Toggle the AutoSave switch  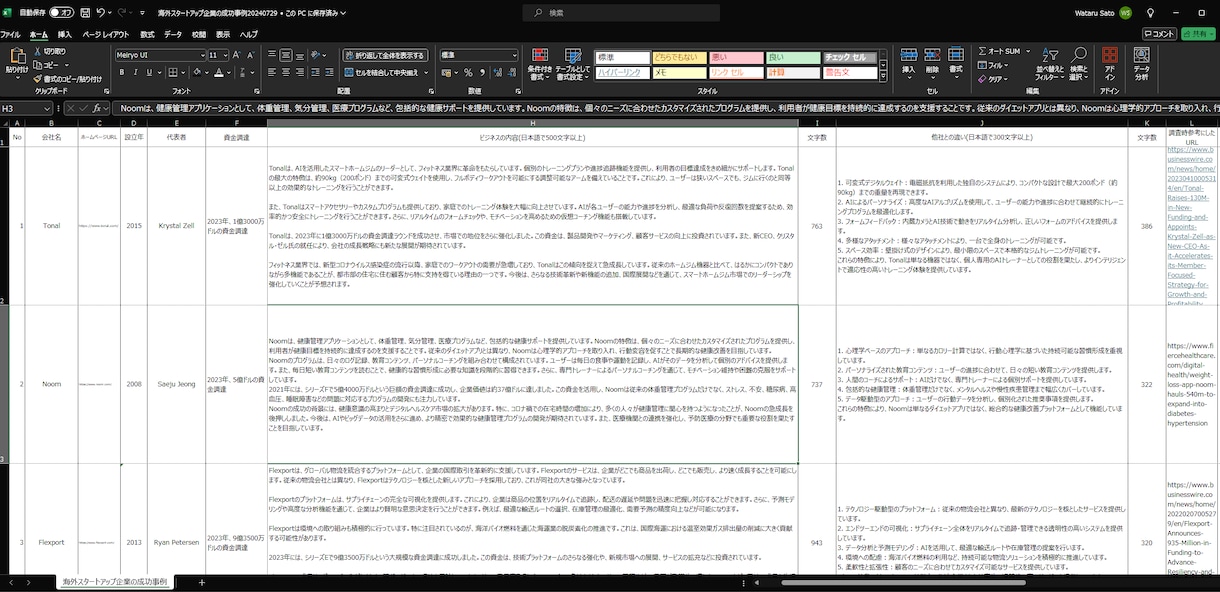(x=61, y=13)
